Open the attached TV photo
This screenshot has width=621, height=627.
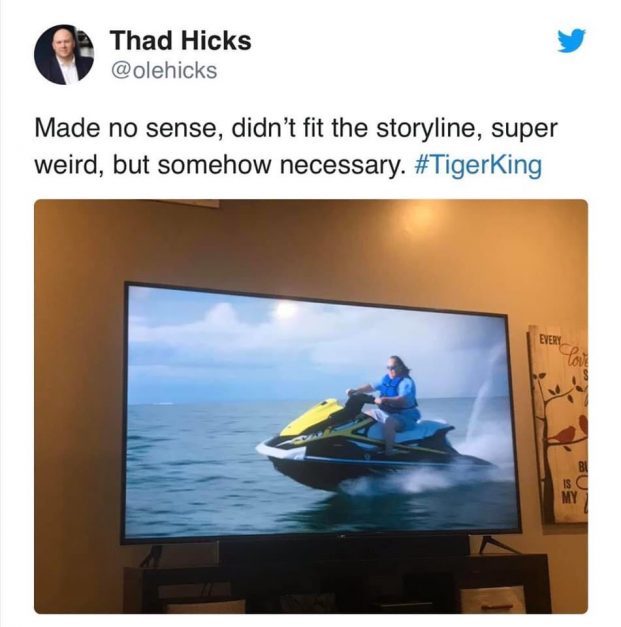(311, 406)
